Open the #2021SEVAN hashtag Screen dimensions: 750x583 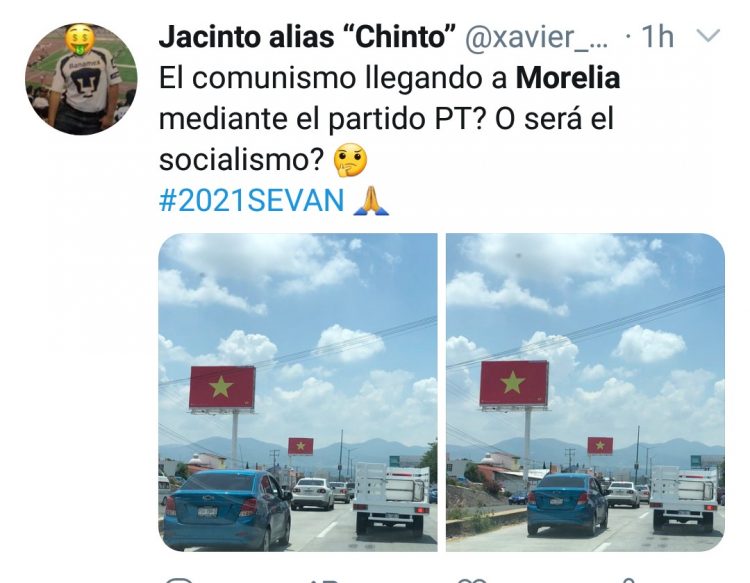point(251,200)
